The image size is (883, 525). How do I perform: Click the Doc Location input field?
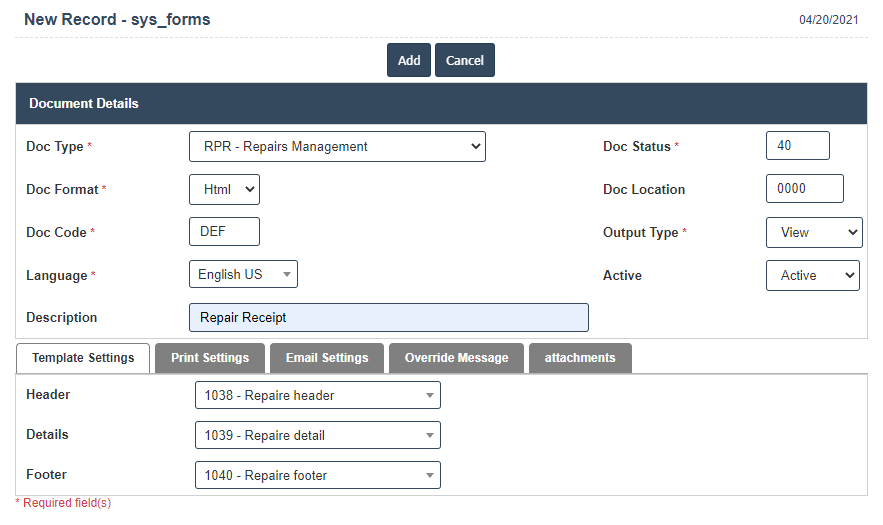[804, 188]
